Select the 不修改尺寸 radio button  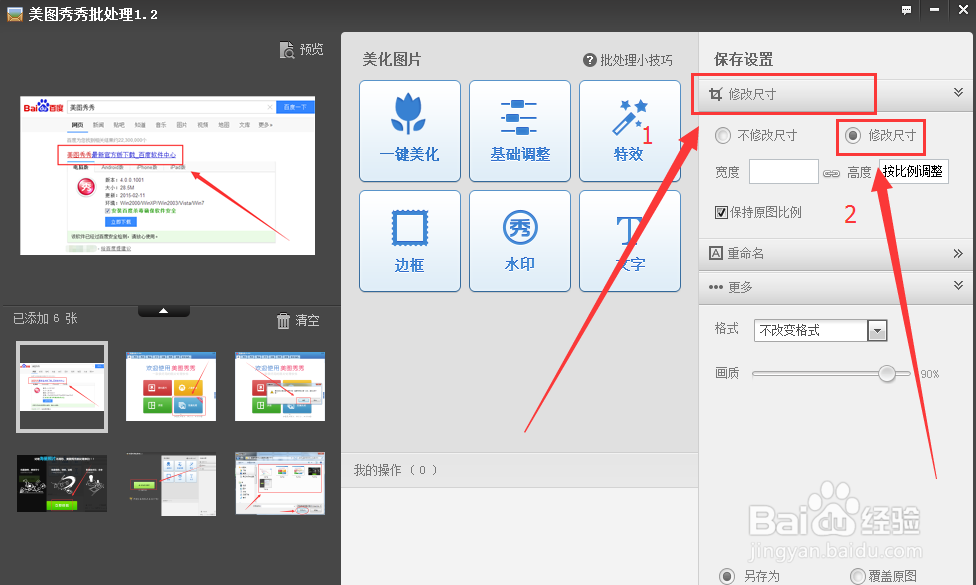[x=723, y=135]
